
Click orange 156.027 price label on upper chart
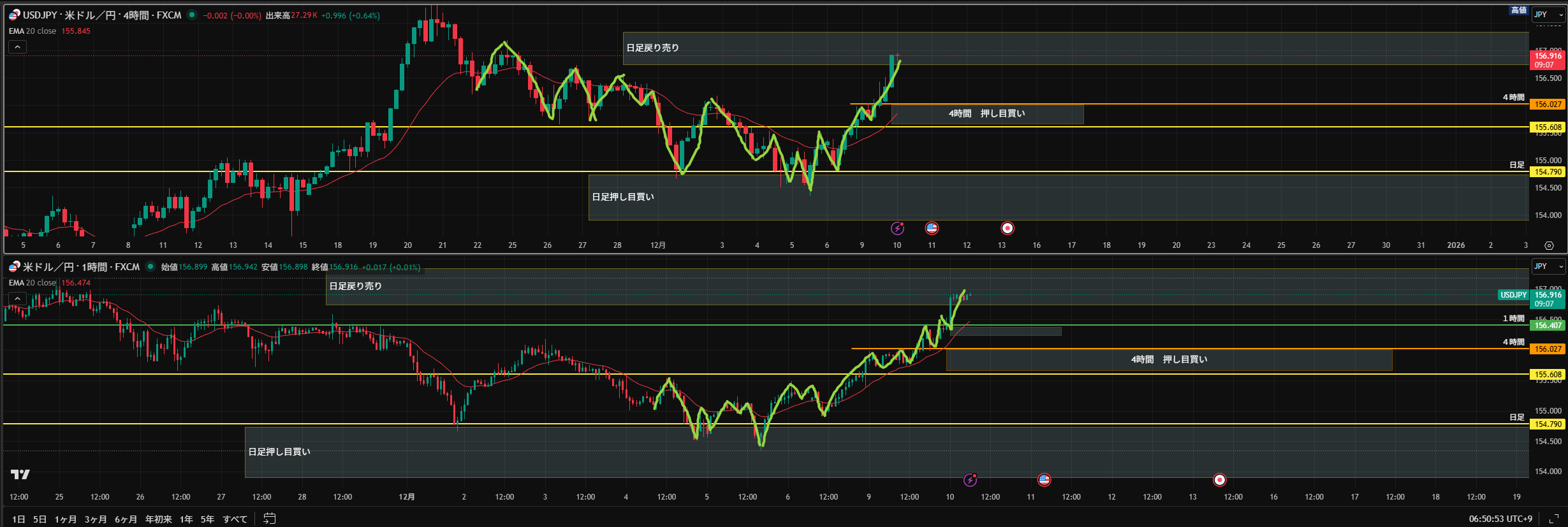[x=1548, y=104]
